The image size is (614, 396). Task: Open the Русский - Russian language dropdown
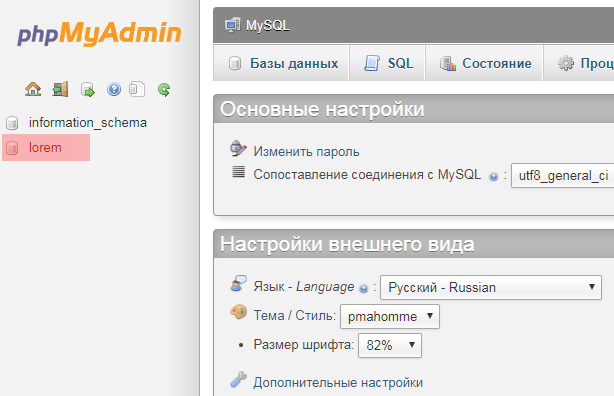[x=491, y=288]
